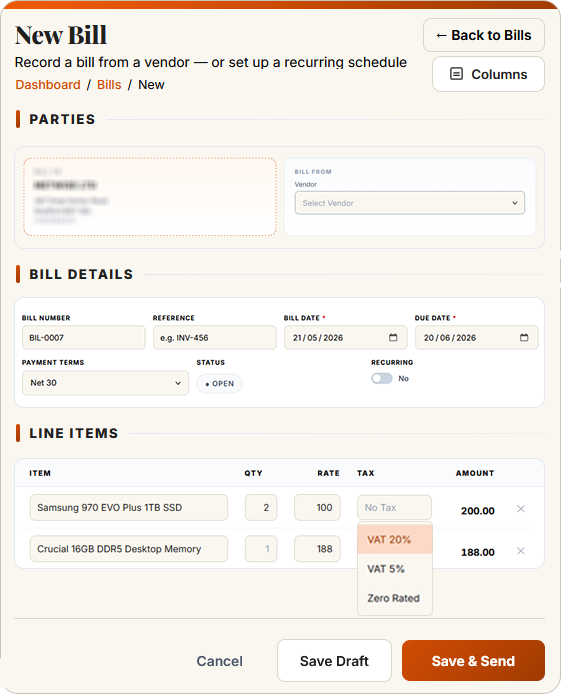Remove the Samsung SSD line item
The width and height of the screenshot is (561, 694).
click(x=521, y=509)
